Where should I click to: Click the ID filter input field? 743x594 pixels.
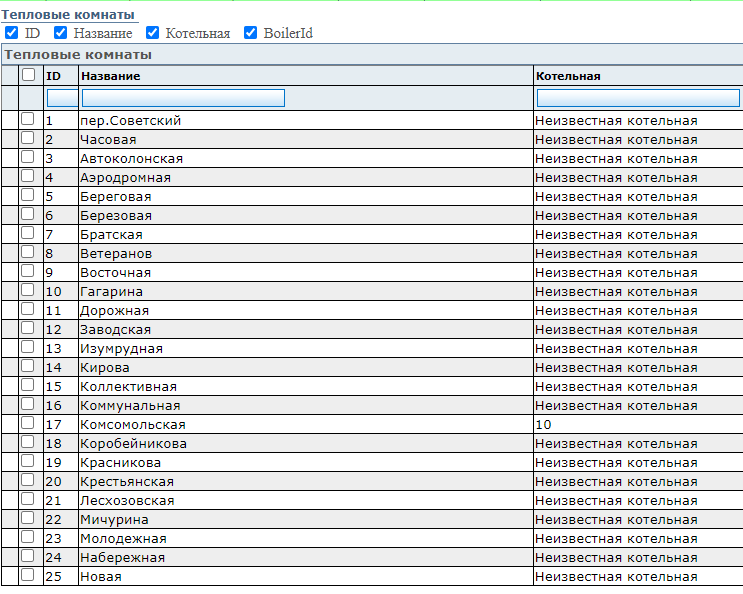[61, 98]
